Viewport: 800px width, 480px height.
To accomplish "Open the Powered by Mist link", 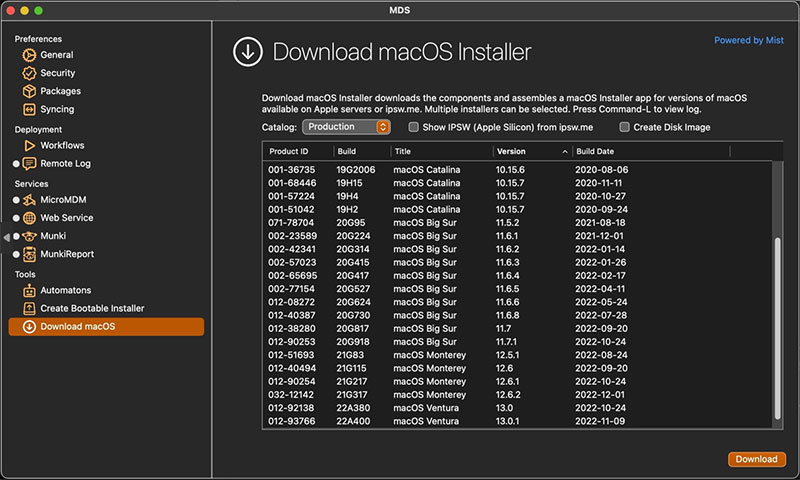I will point(748,40).
